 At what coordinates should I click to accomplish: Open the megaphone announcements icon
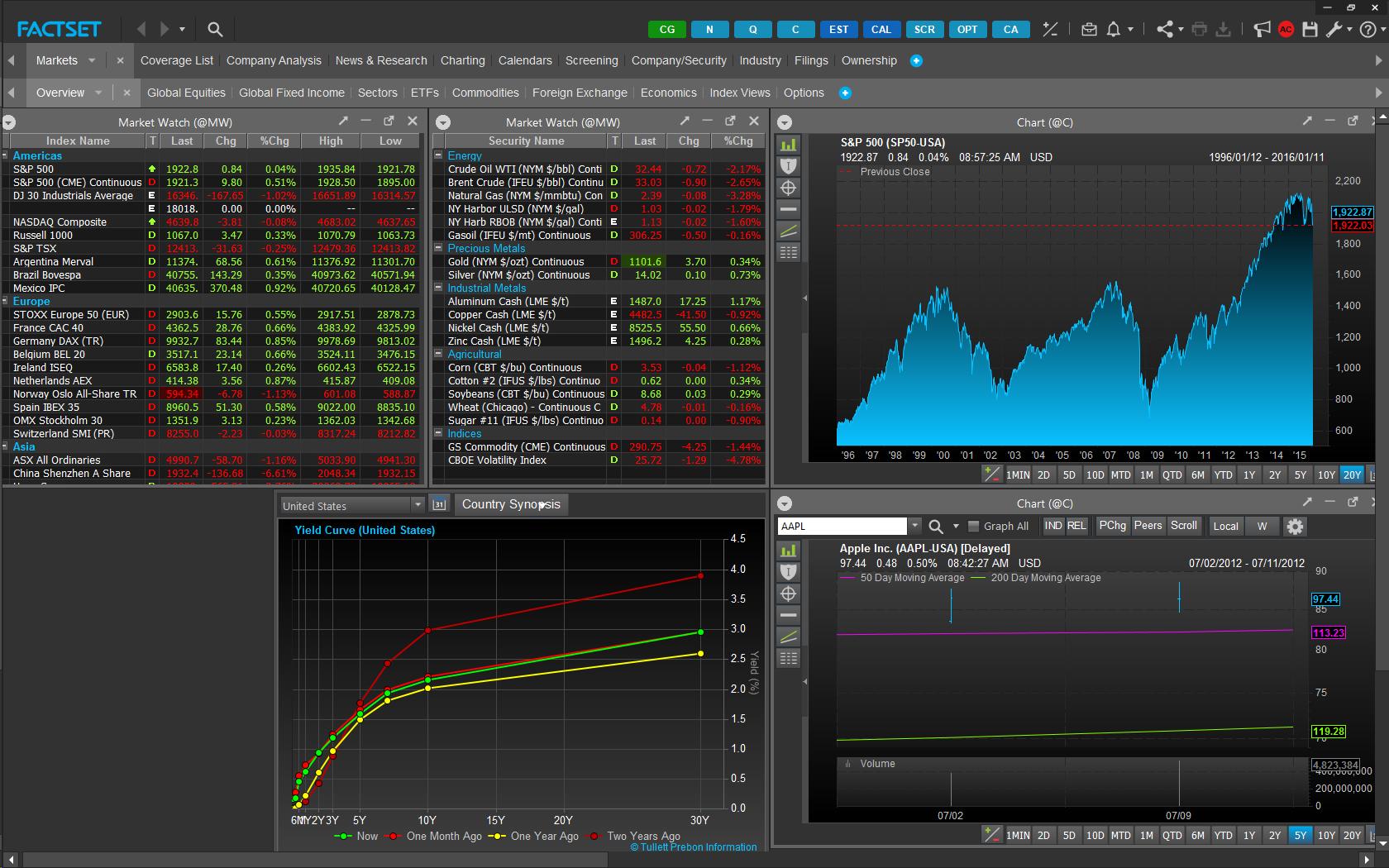tap(1262, 29)
